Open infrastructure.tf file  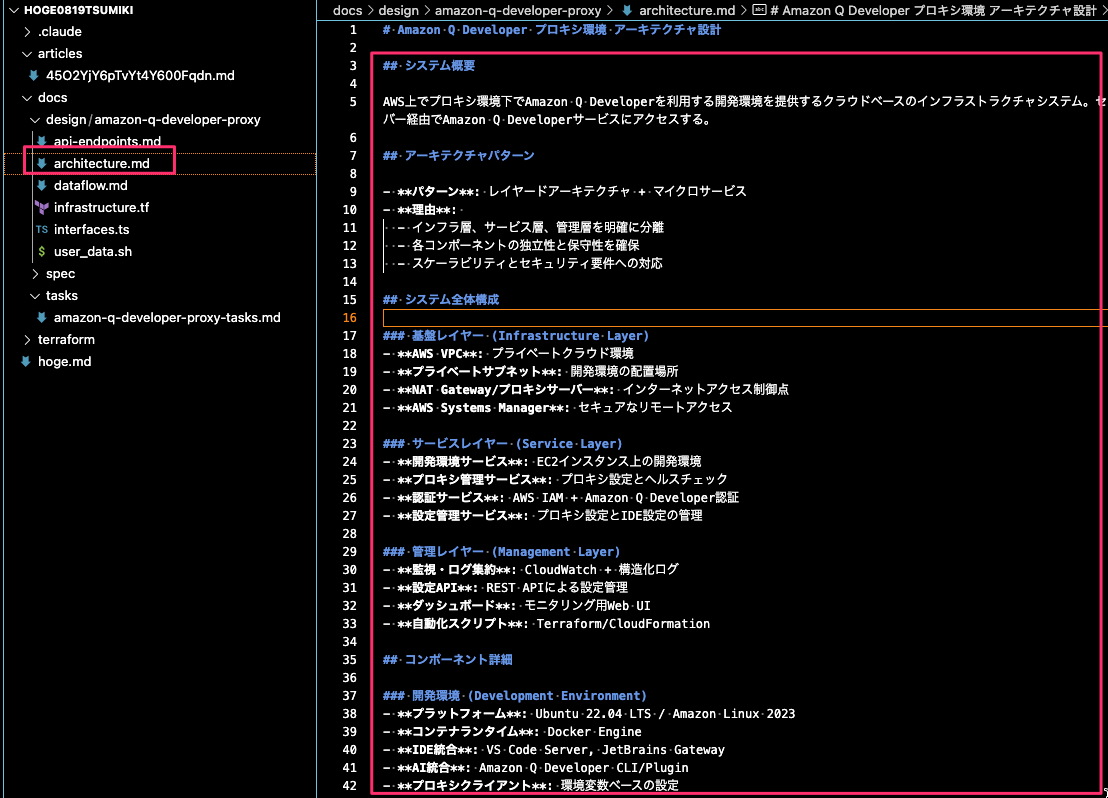point(101,208)
